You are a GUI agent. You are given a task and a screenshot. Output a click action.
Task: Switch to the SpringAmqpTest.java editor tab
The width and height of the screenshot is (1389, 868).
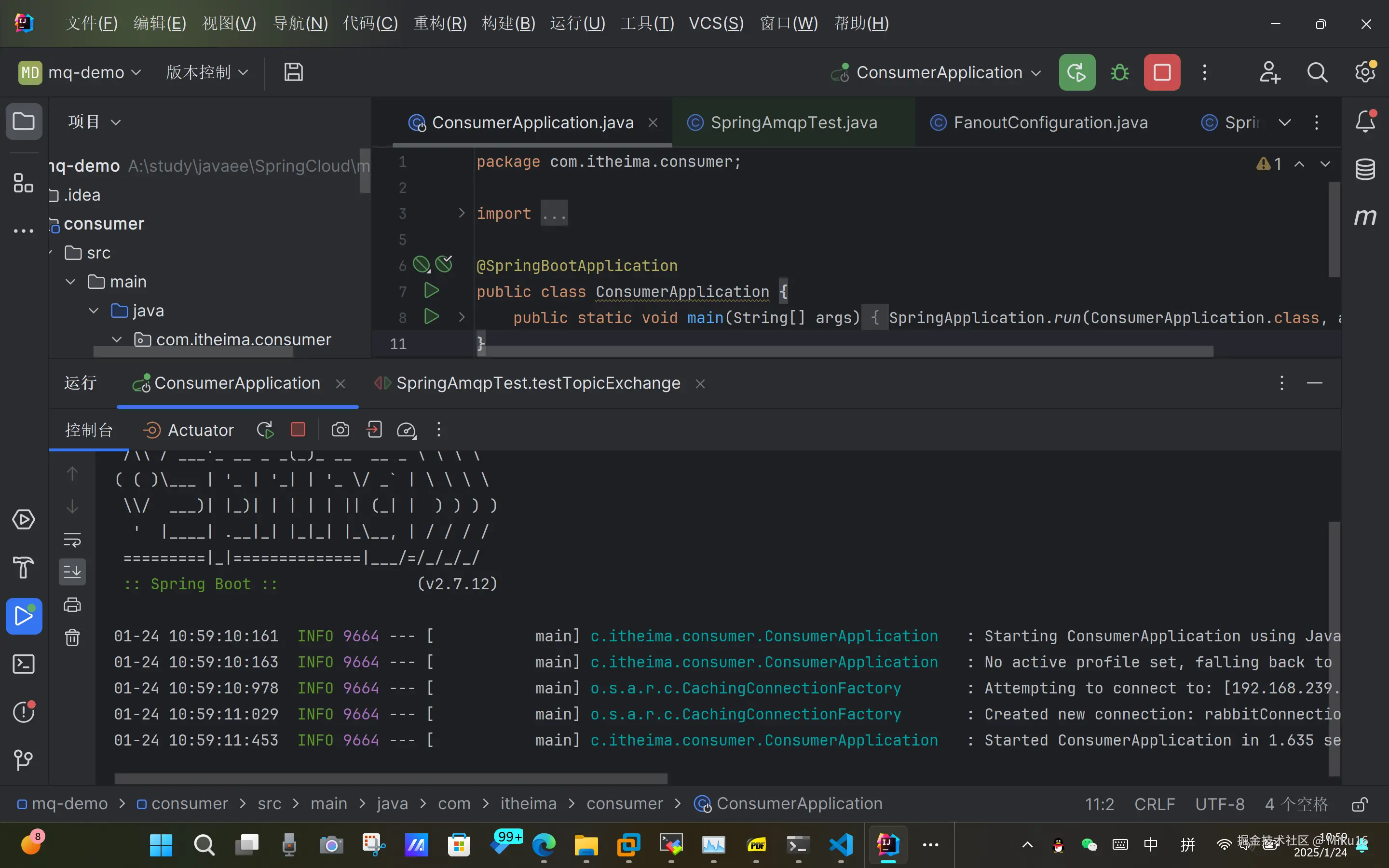(x=793, y=122)
